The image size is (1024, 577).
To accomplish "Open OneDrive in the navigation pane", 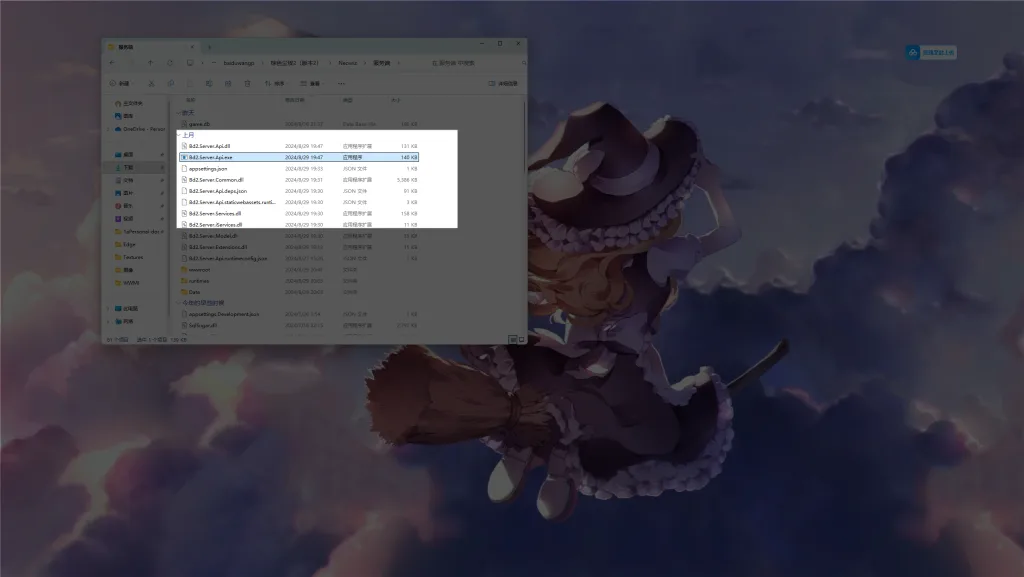I will [x=134, y=129].
